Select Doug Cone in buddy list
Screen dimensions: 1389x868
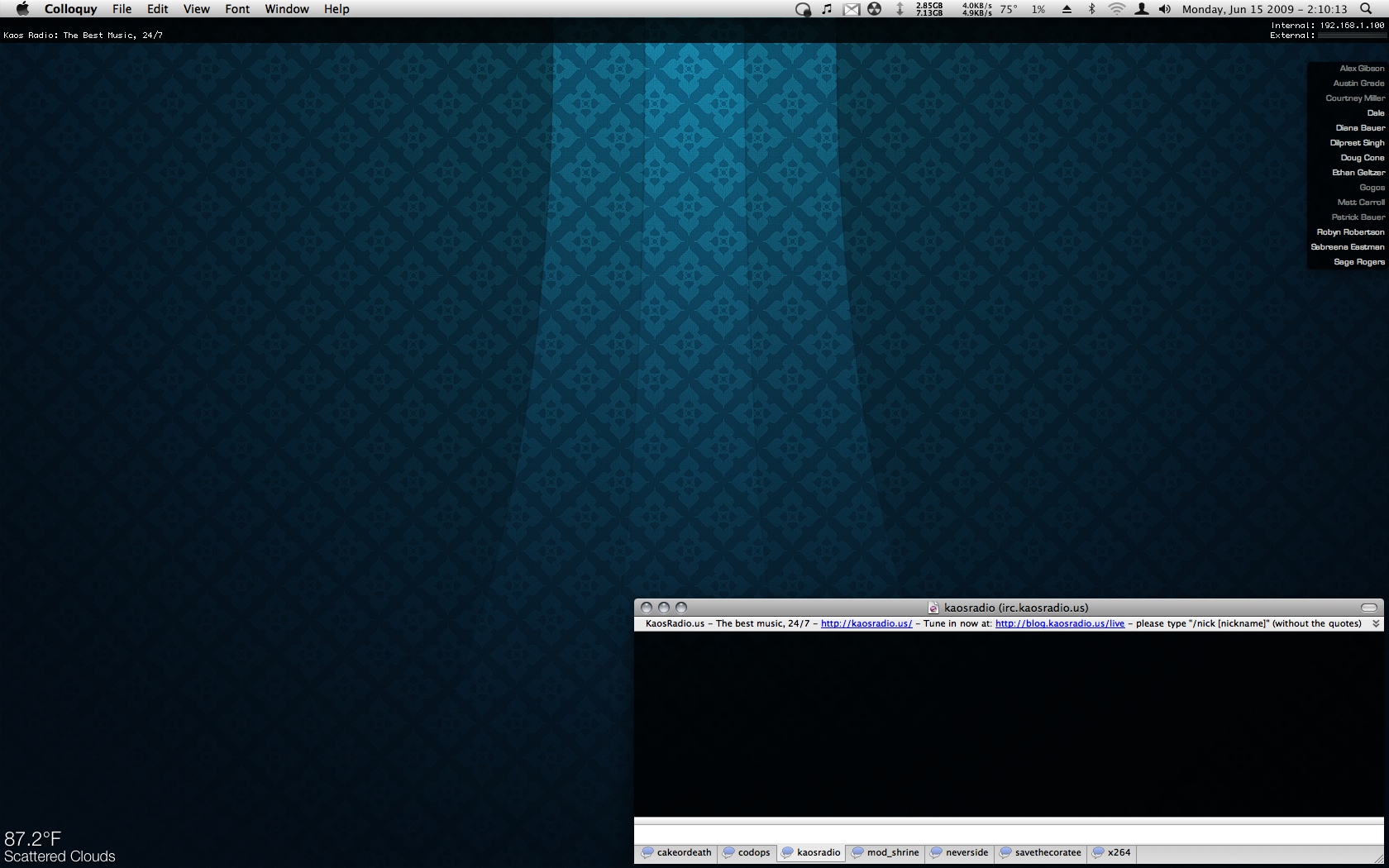[x=1363, y=158]
